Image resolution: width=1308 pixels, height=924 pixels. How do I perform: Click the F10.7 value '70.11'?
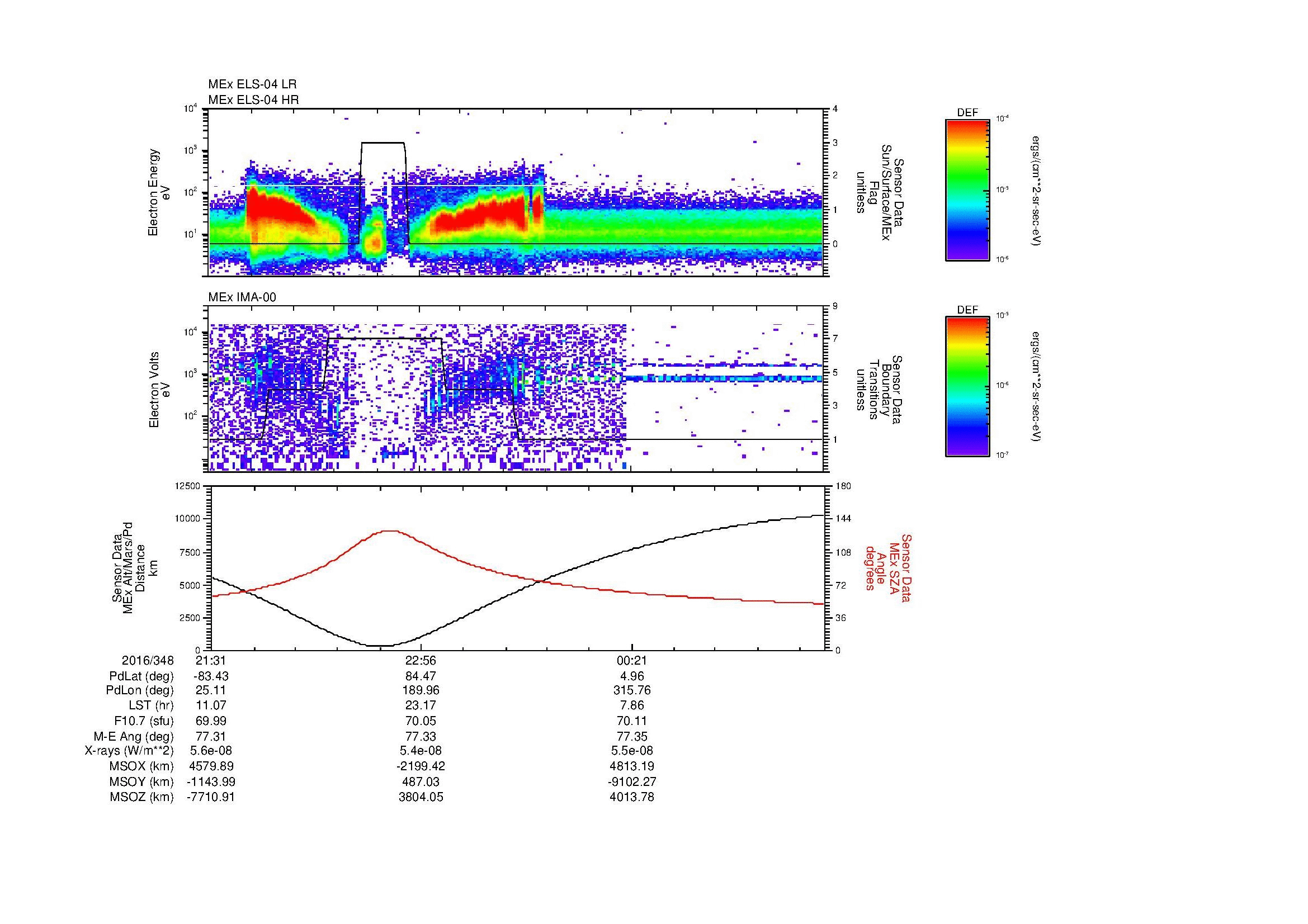click(631, 721)
